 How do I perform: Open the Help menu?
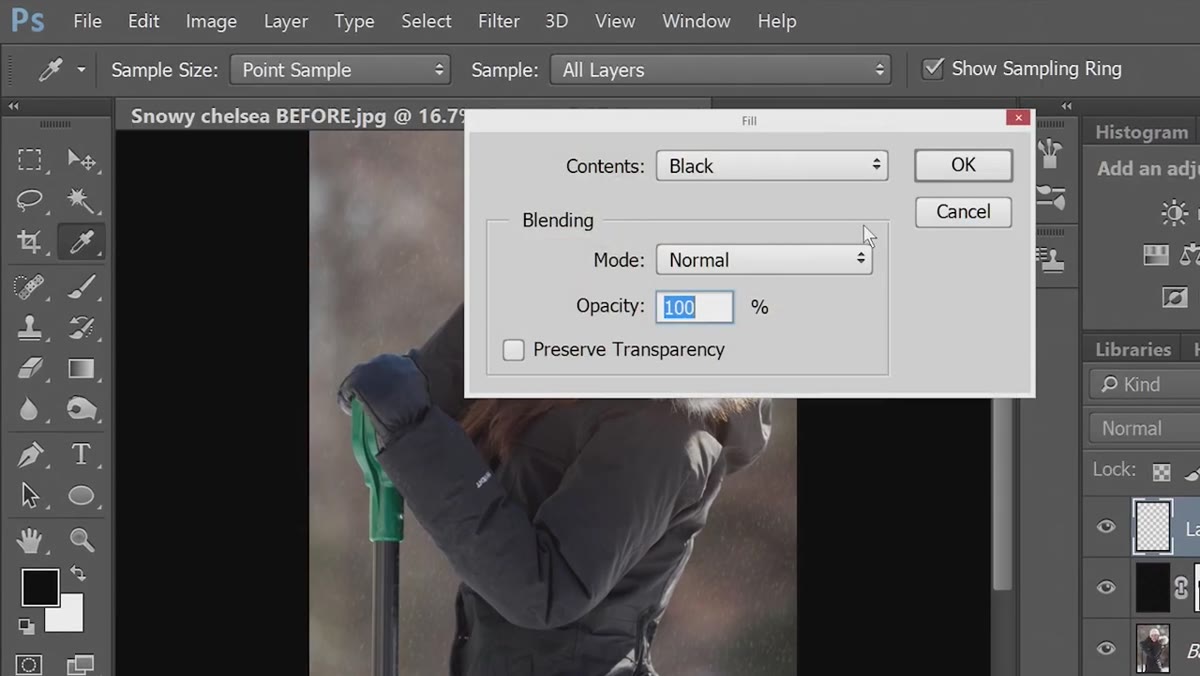coord(777,21)
